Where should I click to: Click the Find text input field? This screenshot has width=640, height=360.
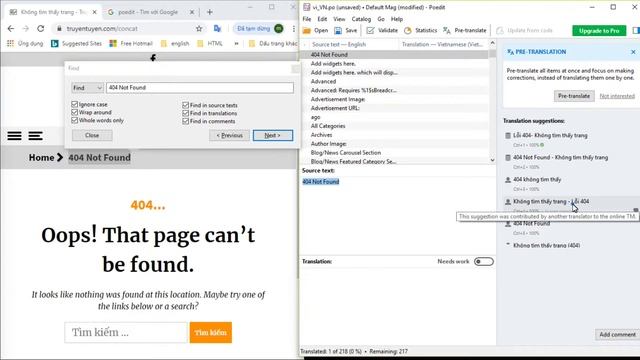(x=200, y=88)
